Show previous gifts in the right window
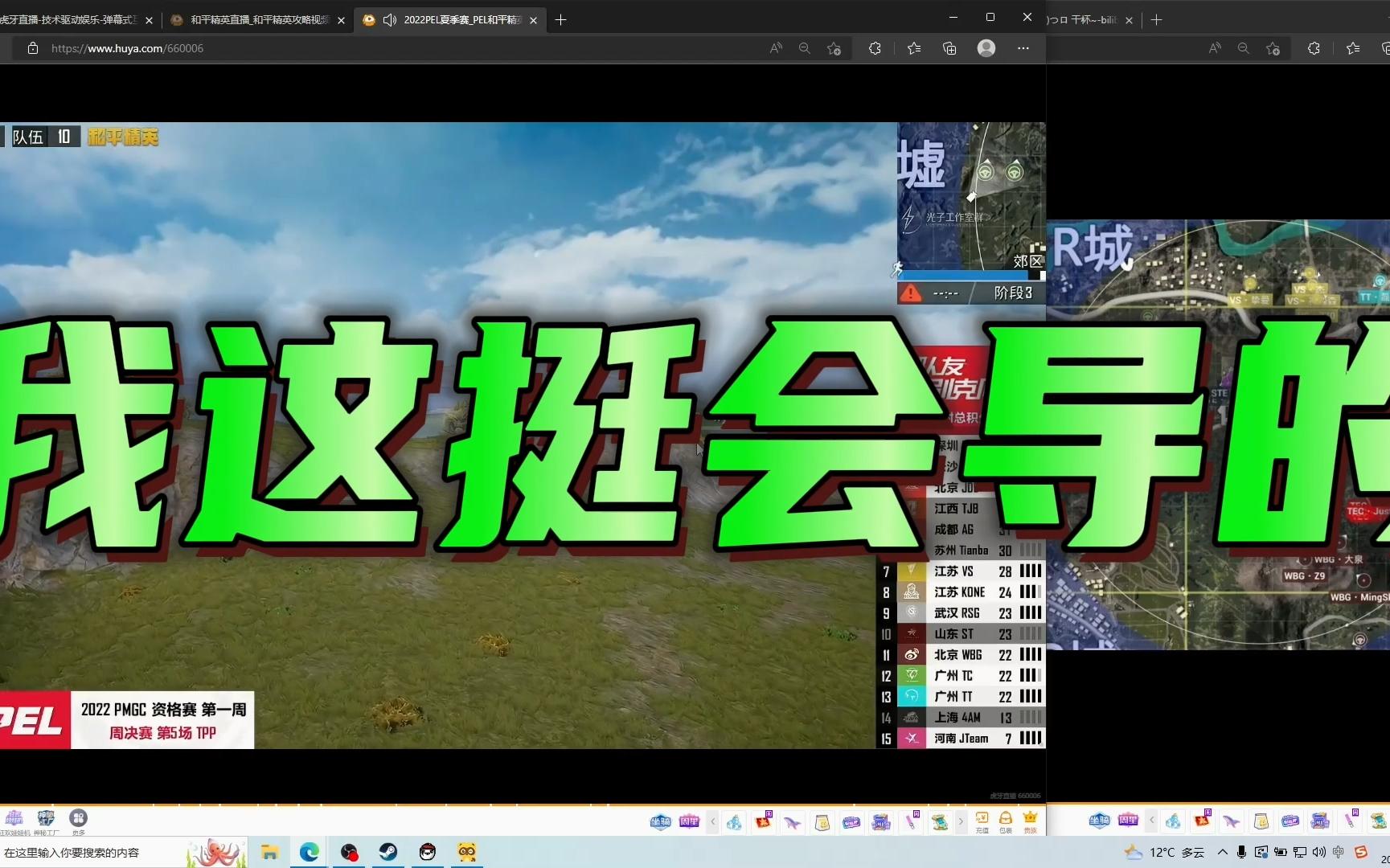 [x=1151, y=821]
